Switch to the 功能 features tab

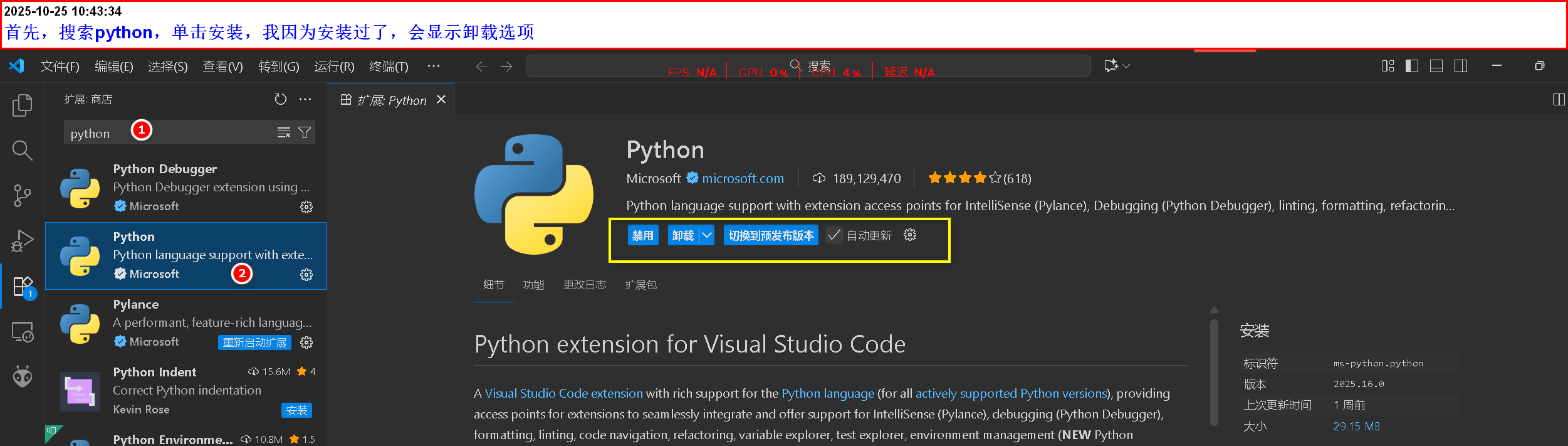(534, 285)
